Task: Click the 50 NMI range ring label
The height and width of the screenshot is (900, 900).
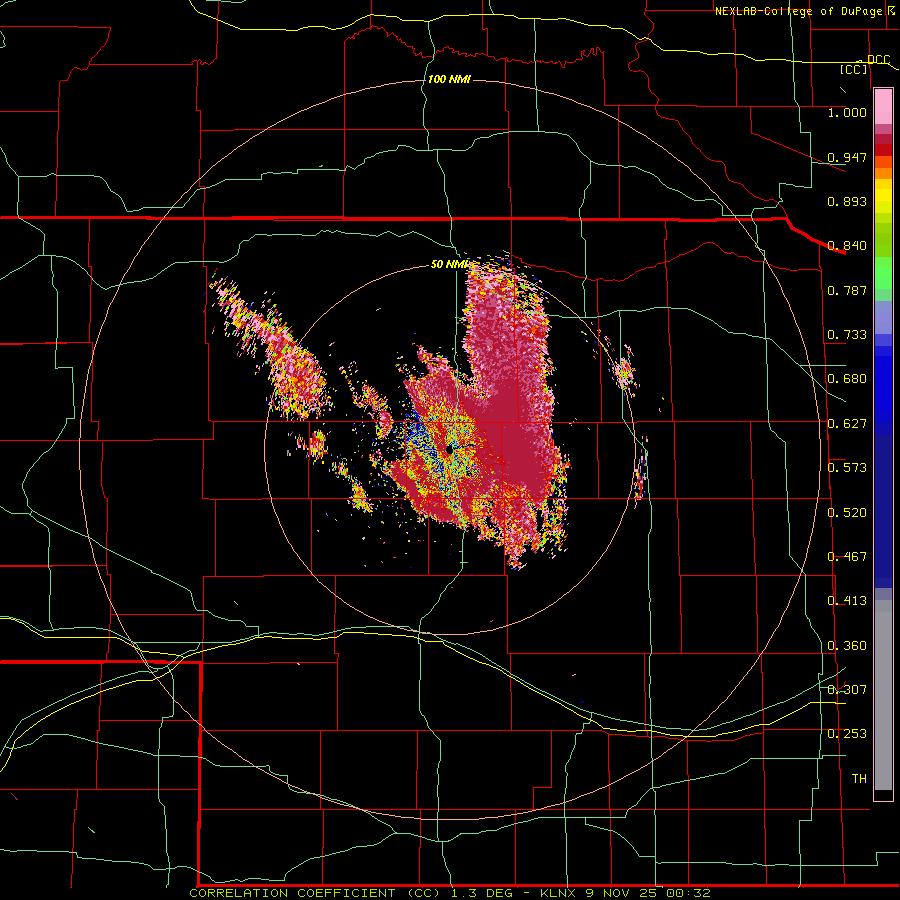Action: pos(449,264)
